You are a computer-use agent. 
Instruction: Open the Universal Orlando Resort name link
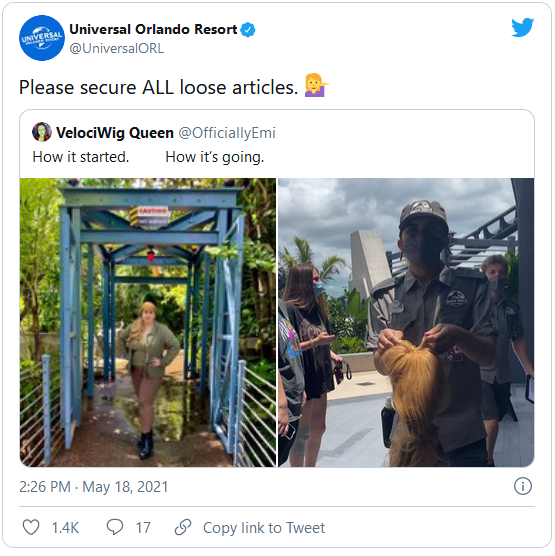click(153, 29)
